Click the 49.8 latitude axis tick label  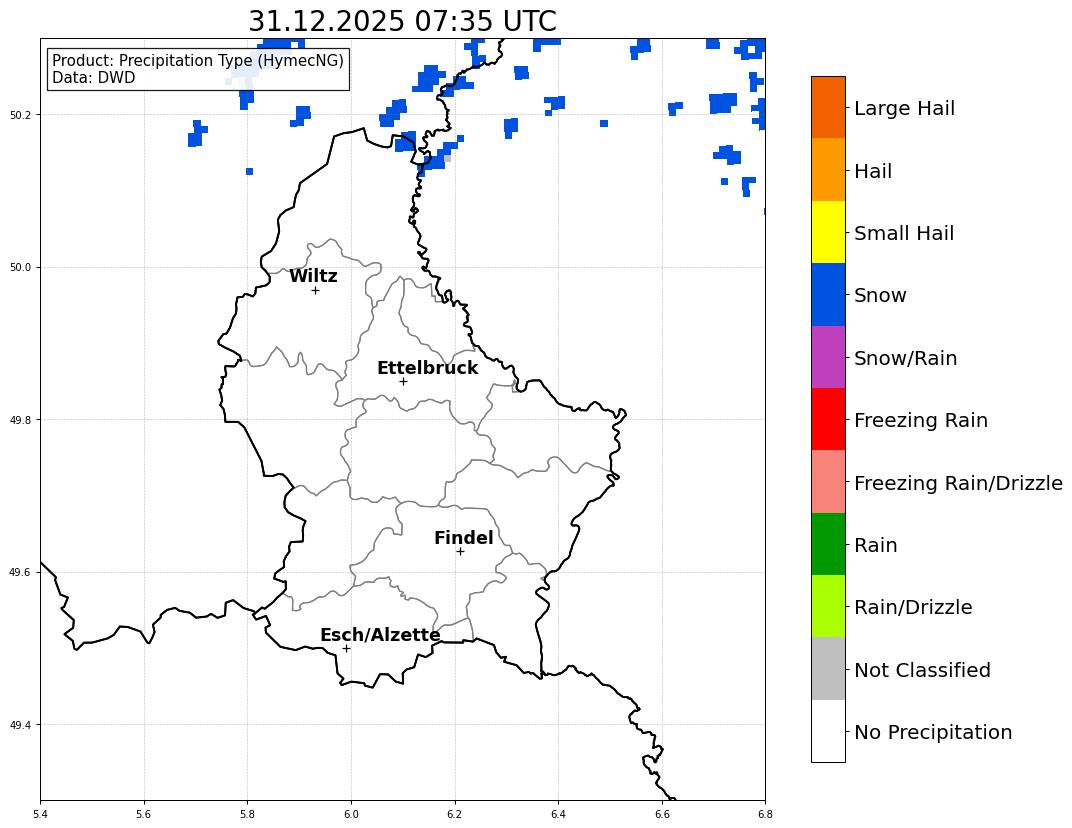click(x=22, y=420)
